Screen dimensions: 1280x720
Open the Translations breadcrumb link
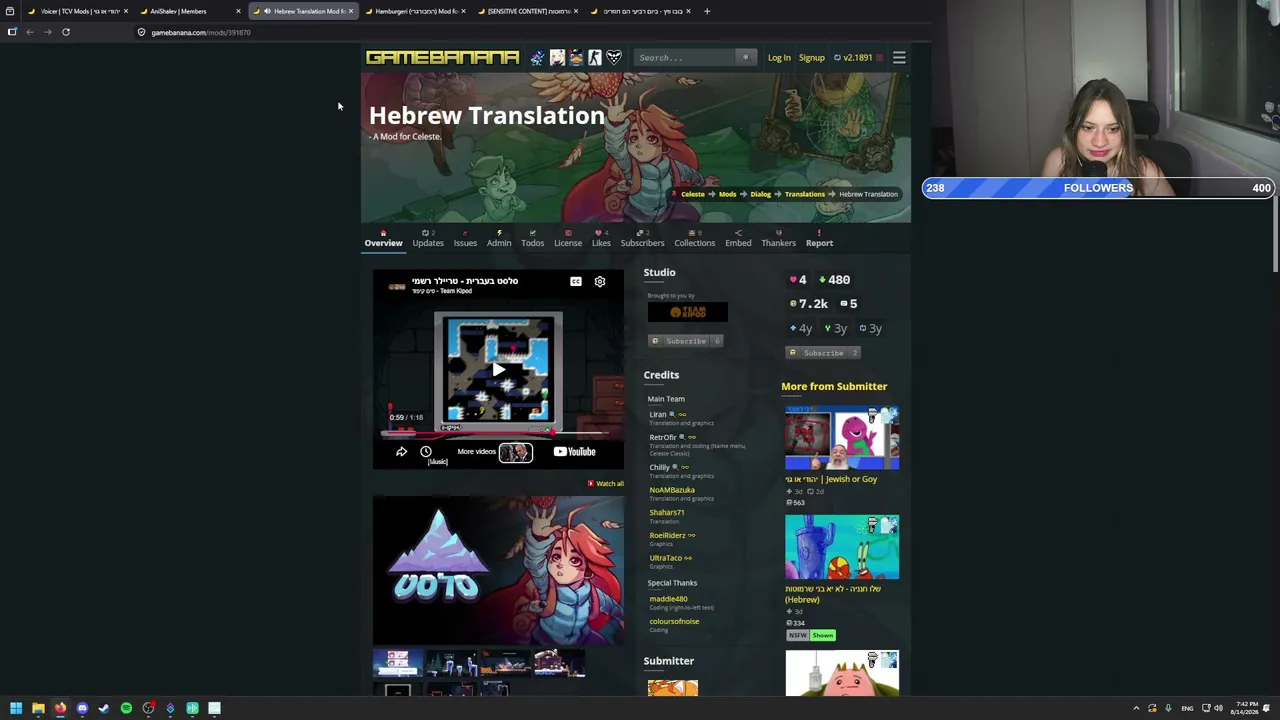pyautogui.click(x=804, y=194)
